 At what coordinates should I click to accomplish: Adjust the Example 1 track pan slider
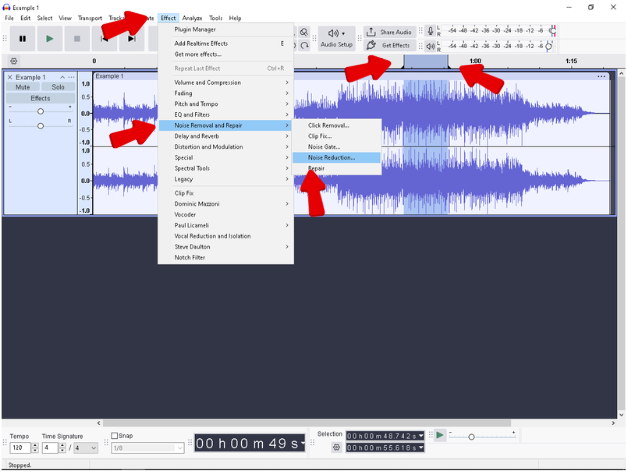pyautogui.click(x=40, y=126)
